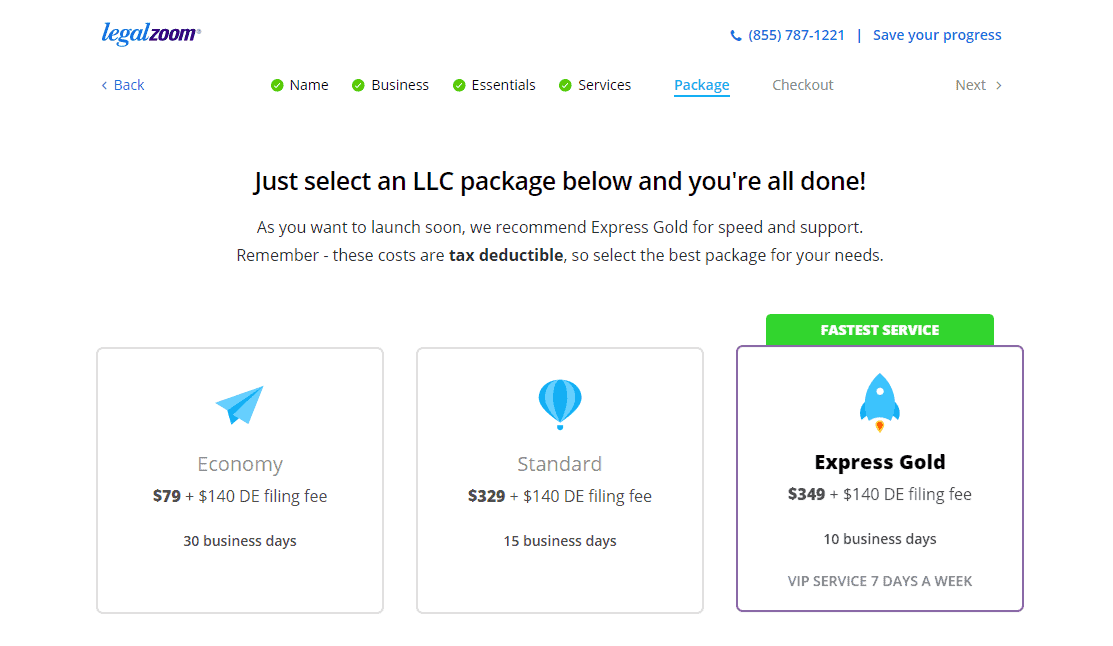Select the Economy $79 package card
This screenshot has height=646, width=1113.
point(240,481)
